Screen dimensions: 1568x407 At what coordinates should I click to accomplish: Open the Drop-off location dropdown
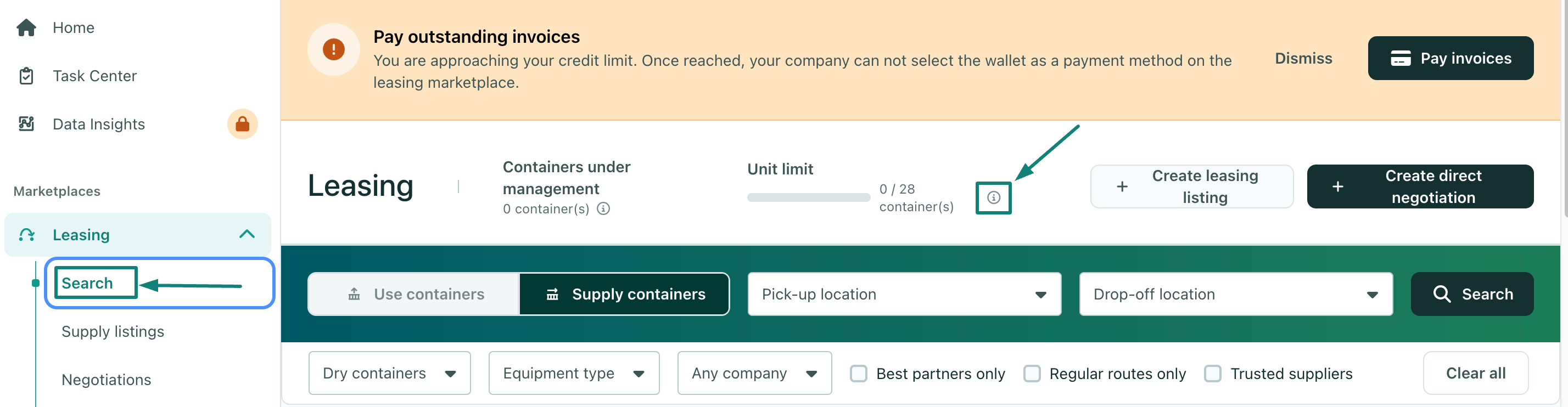(x=1235, y=294)
